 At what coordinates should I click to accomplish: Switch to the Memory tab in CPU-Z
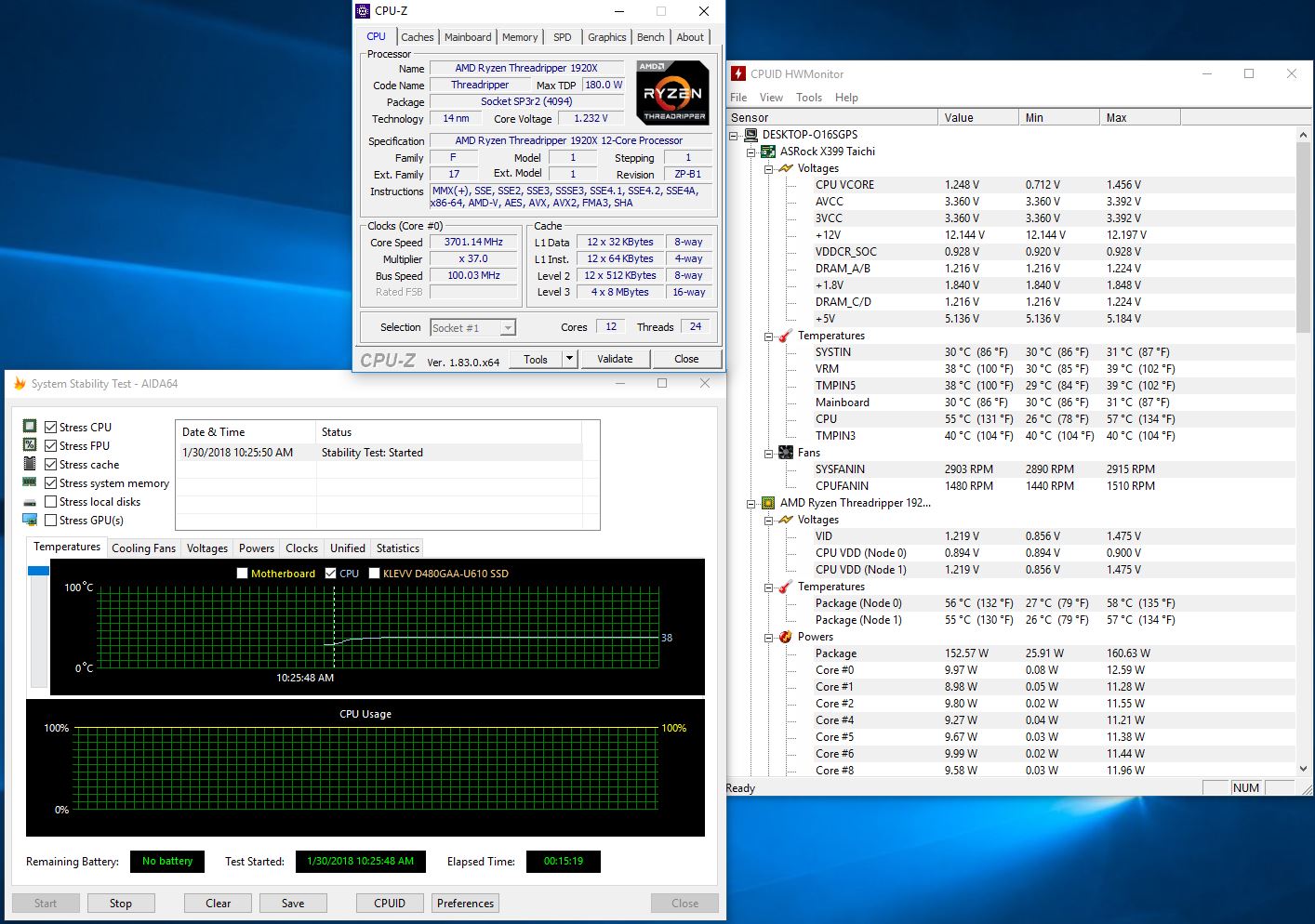[520, 37]
